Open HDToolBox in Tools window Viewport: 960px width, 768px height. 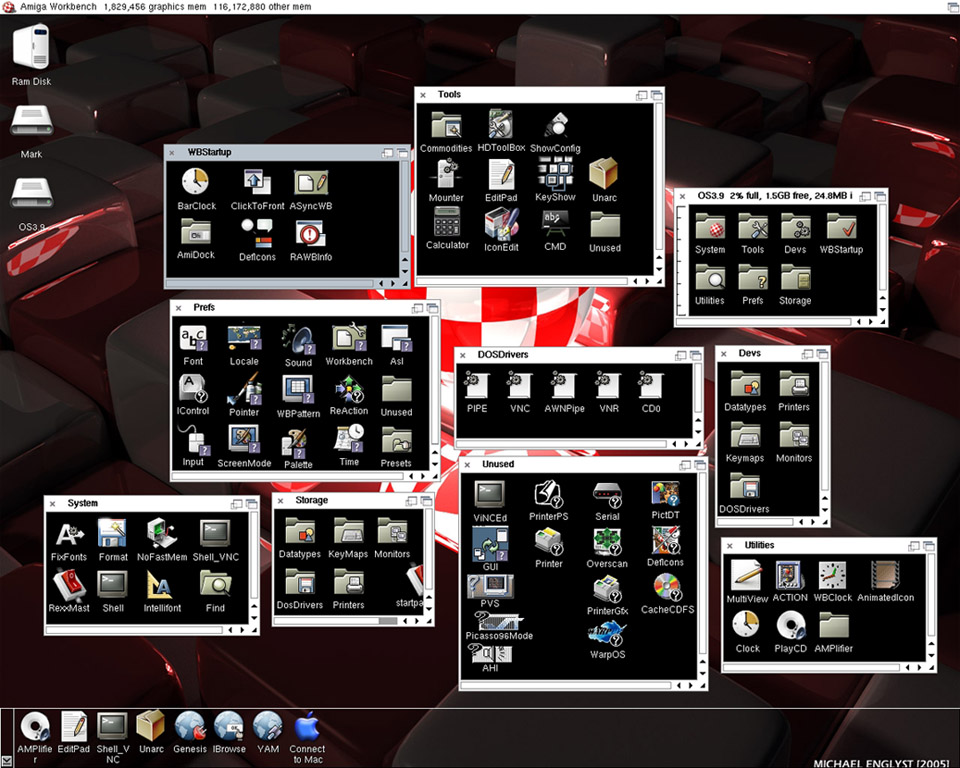coord(500,124)
